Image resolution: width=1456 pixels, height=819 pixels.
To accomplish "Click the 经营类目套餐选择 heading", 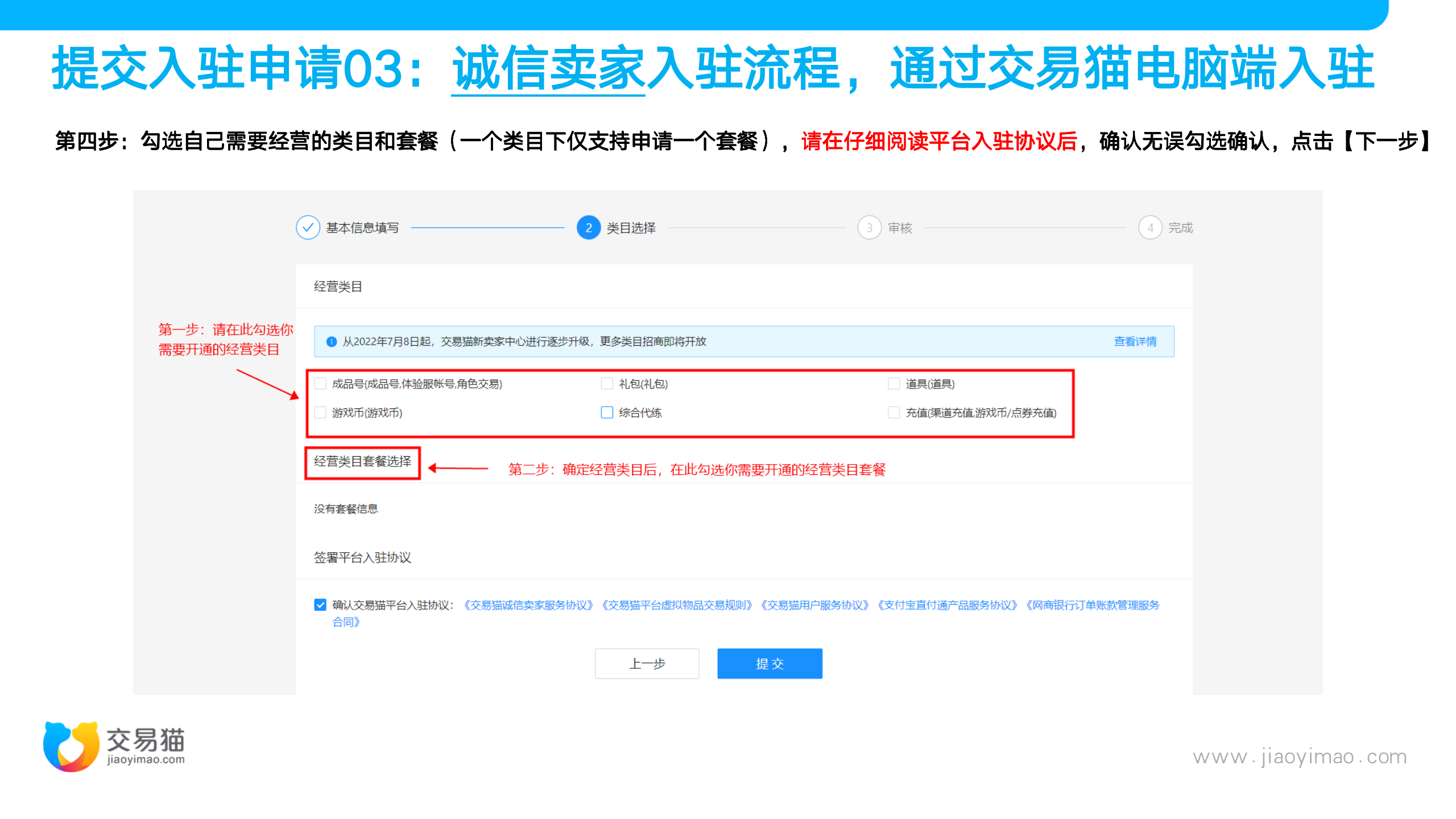I will [x=362, y=461].
